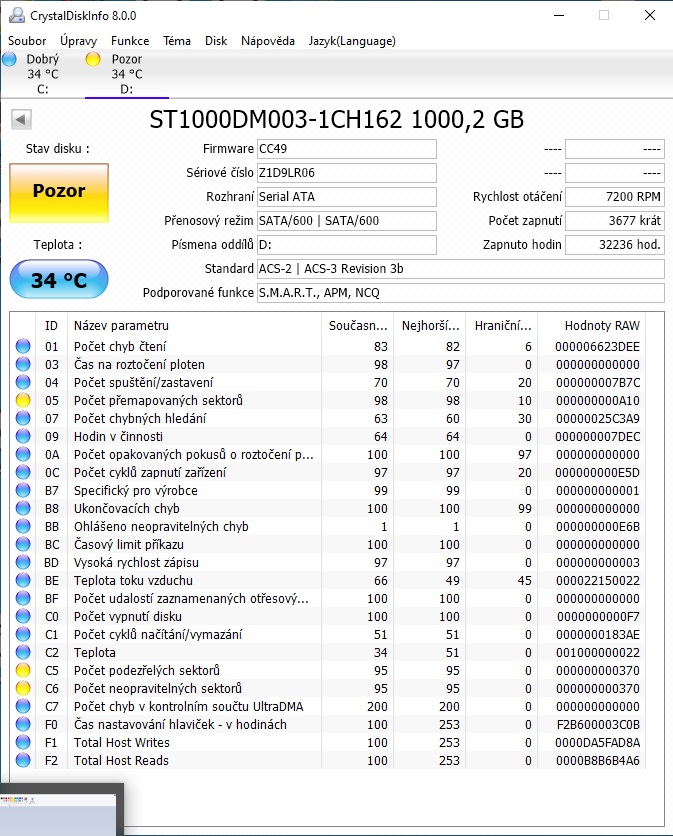Image resolution: width=673 pixels, height=836 pixels.
Task: Click the Název parametru column header
Action: (195, 325)
